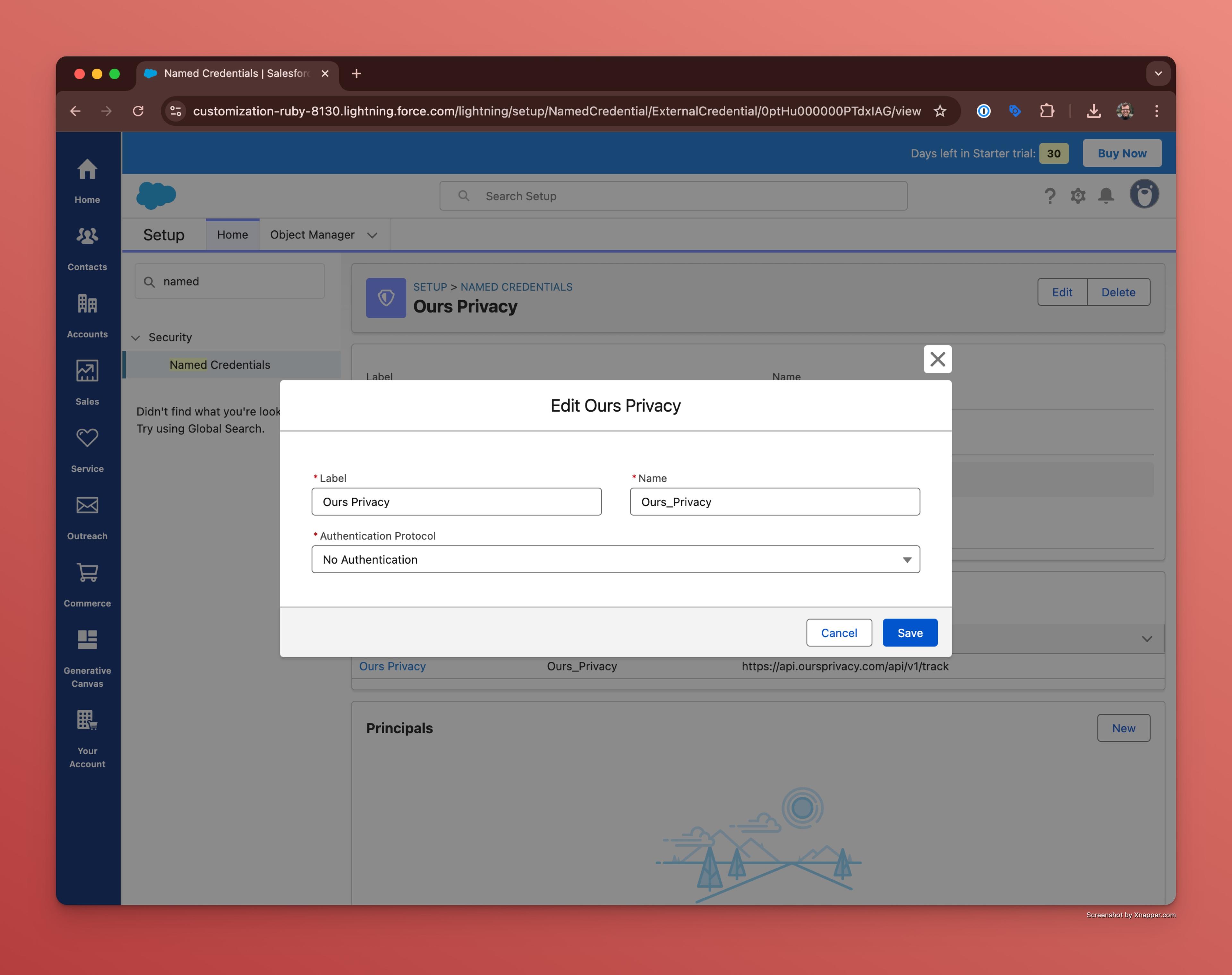
Task: Collapse the Security tree section
Action: [136, 338]
